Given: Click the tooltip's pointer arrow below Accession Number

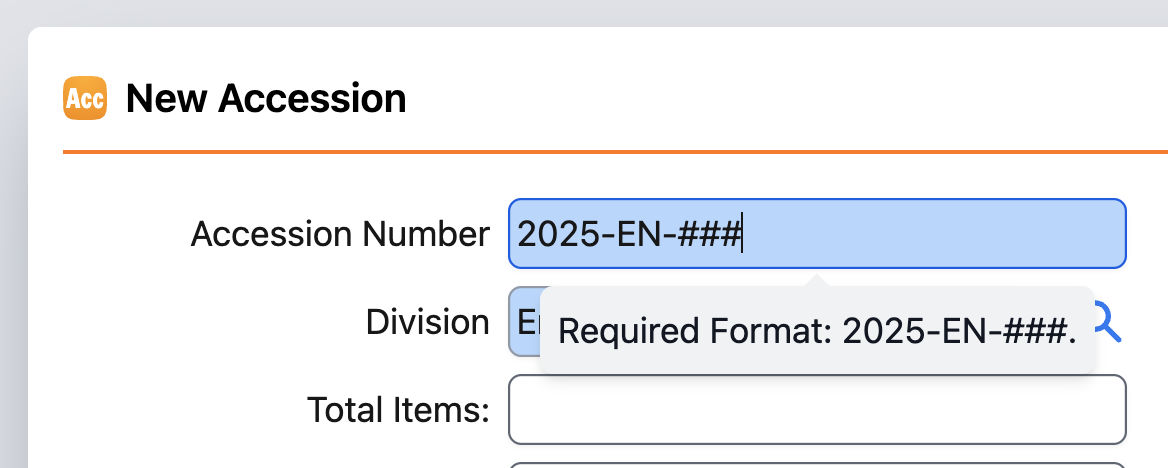Looking at the screenshot, I should coord(817,281).
